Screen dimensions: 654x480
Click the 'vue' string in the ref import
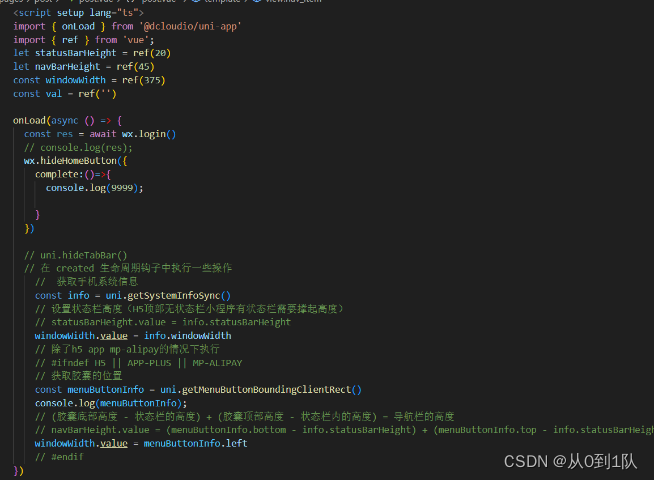(136, 40)
